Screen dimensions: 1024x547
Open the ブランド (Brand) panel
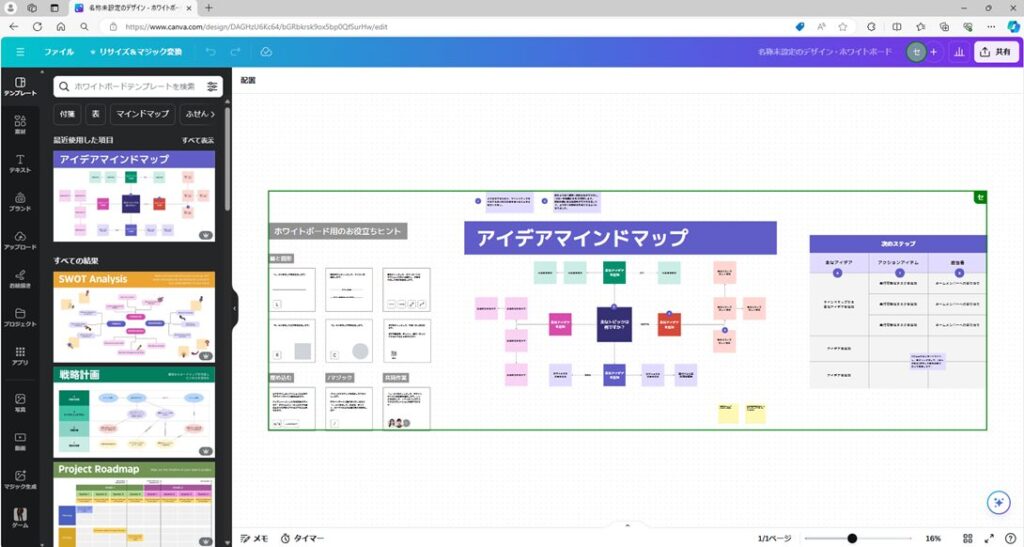coord(20,202)
